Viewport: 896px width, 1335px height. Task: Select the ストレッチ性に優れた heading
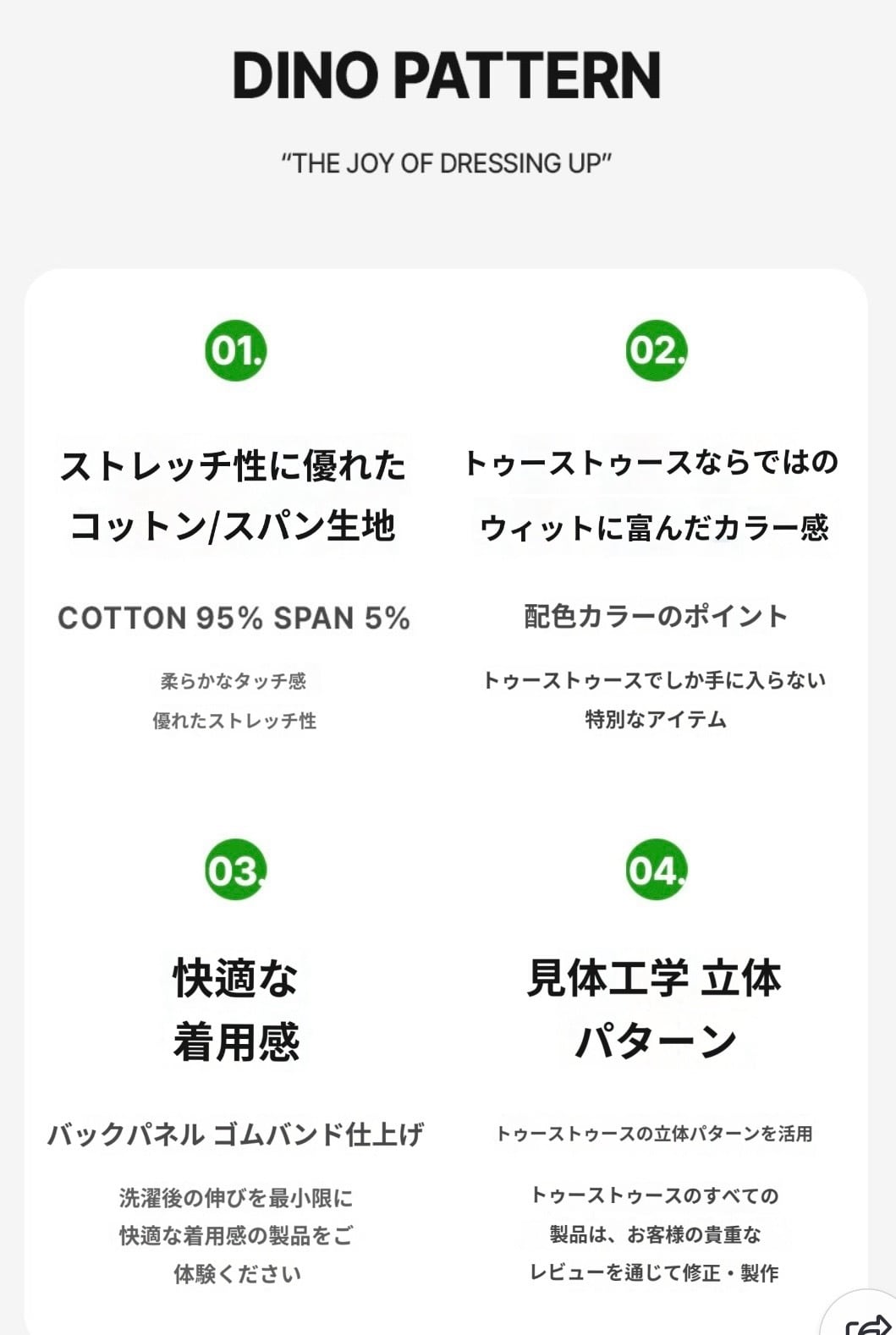click(234, 465)
